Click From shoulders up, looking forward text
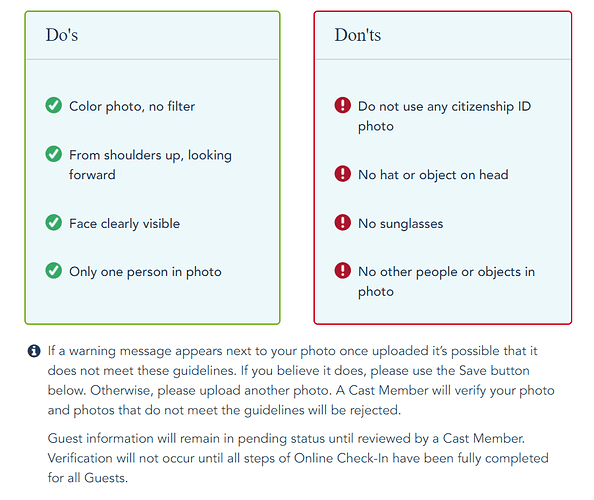Image resolution: width=594 pixels, height=500 pixels. [150, 165]
